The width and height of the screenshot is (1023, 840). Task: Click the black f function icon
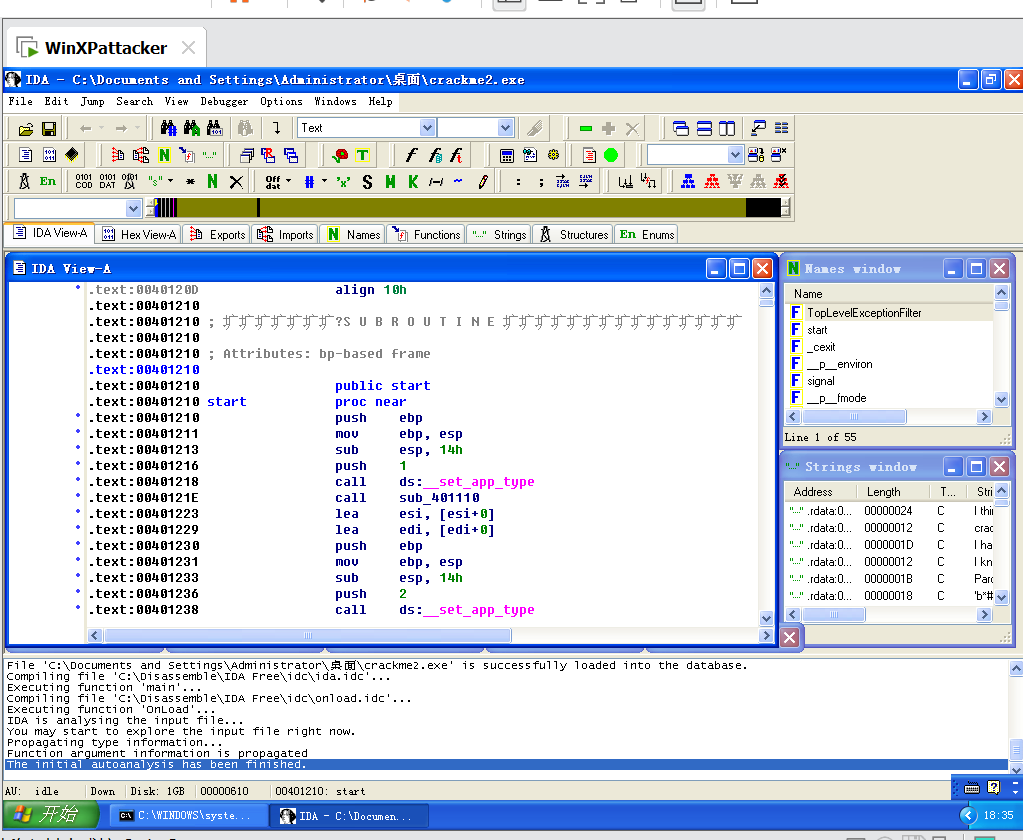tap(411, 155)
